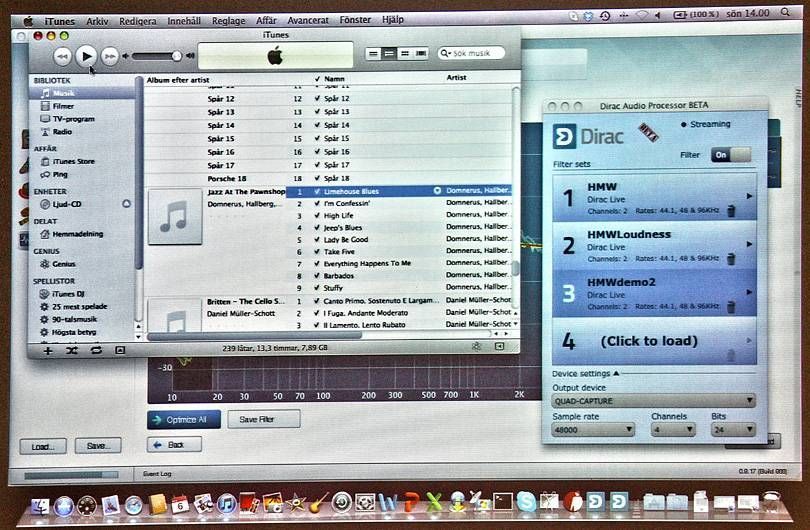Toggle the Dirac Filter On switch

[x=730, y=155]
